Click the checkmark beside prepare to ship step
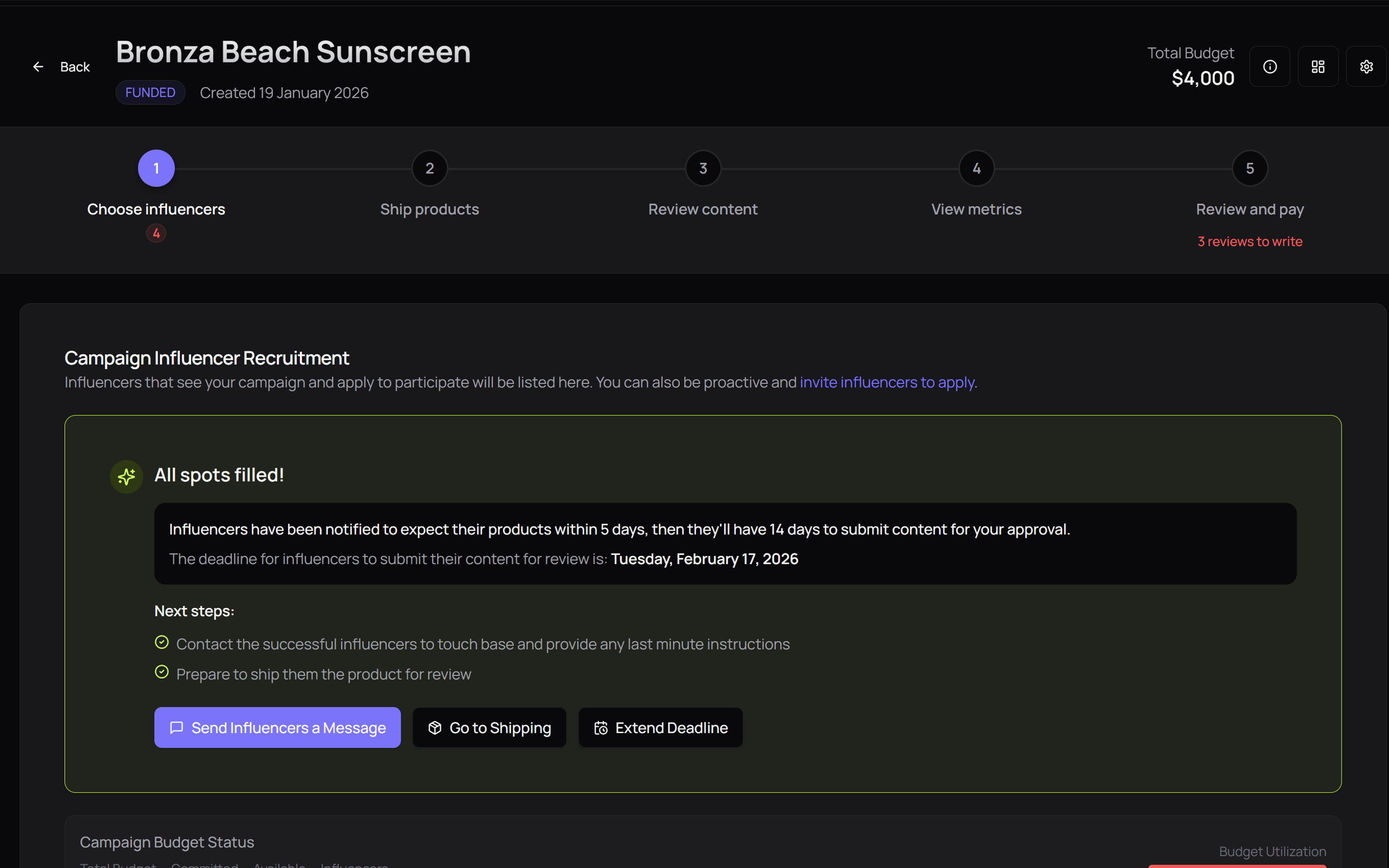This screenshot has width=1389, height=868. (162, 672)
